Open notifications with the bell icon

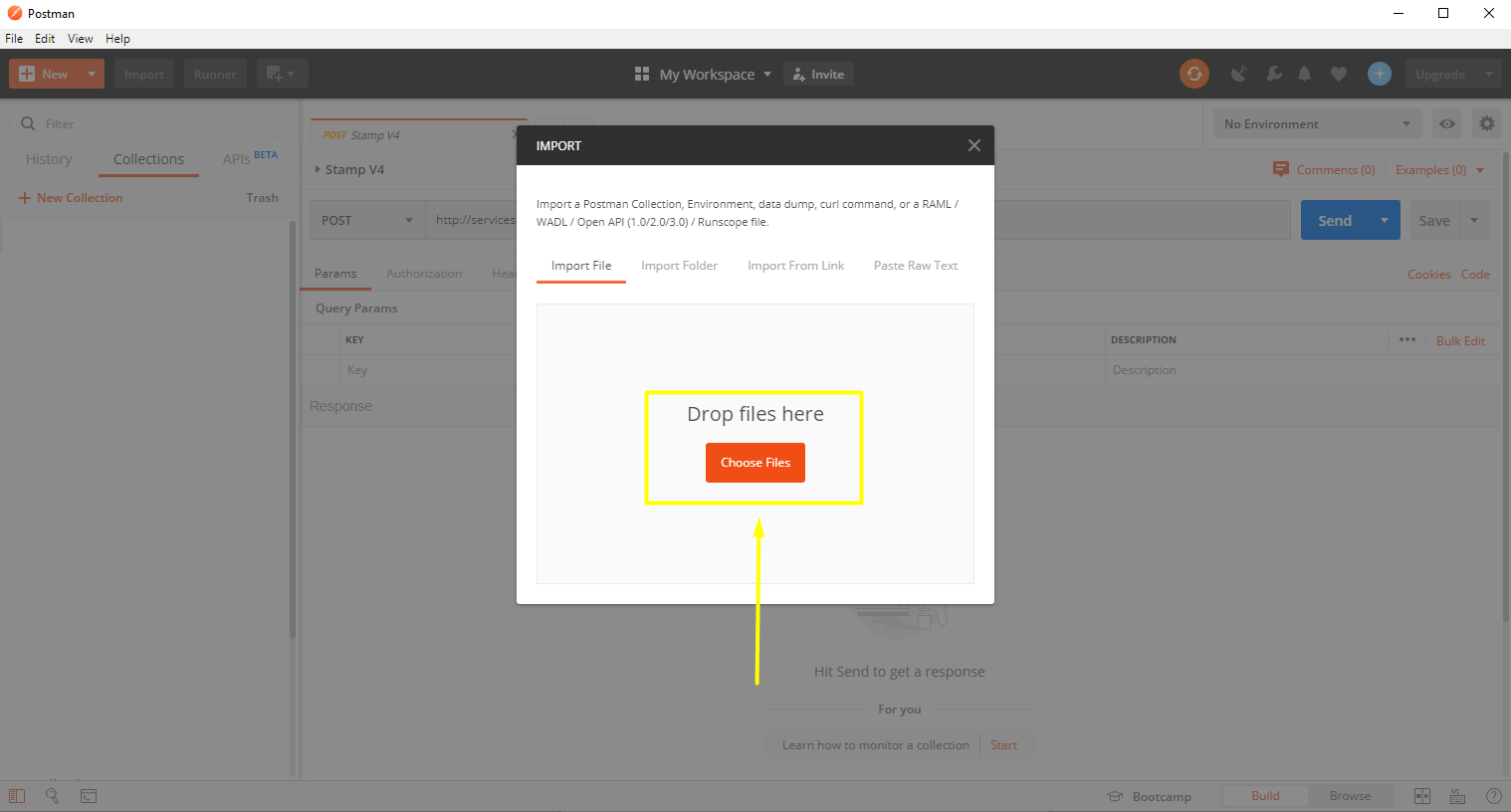pos(1304,73)
